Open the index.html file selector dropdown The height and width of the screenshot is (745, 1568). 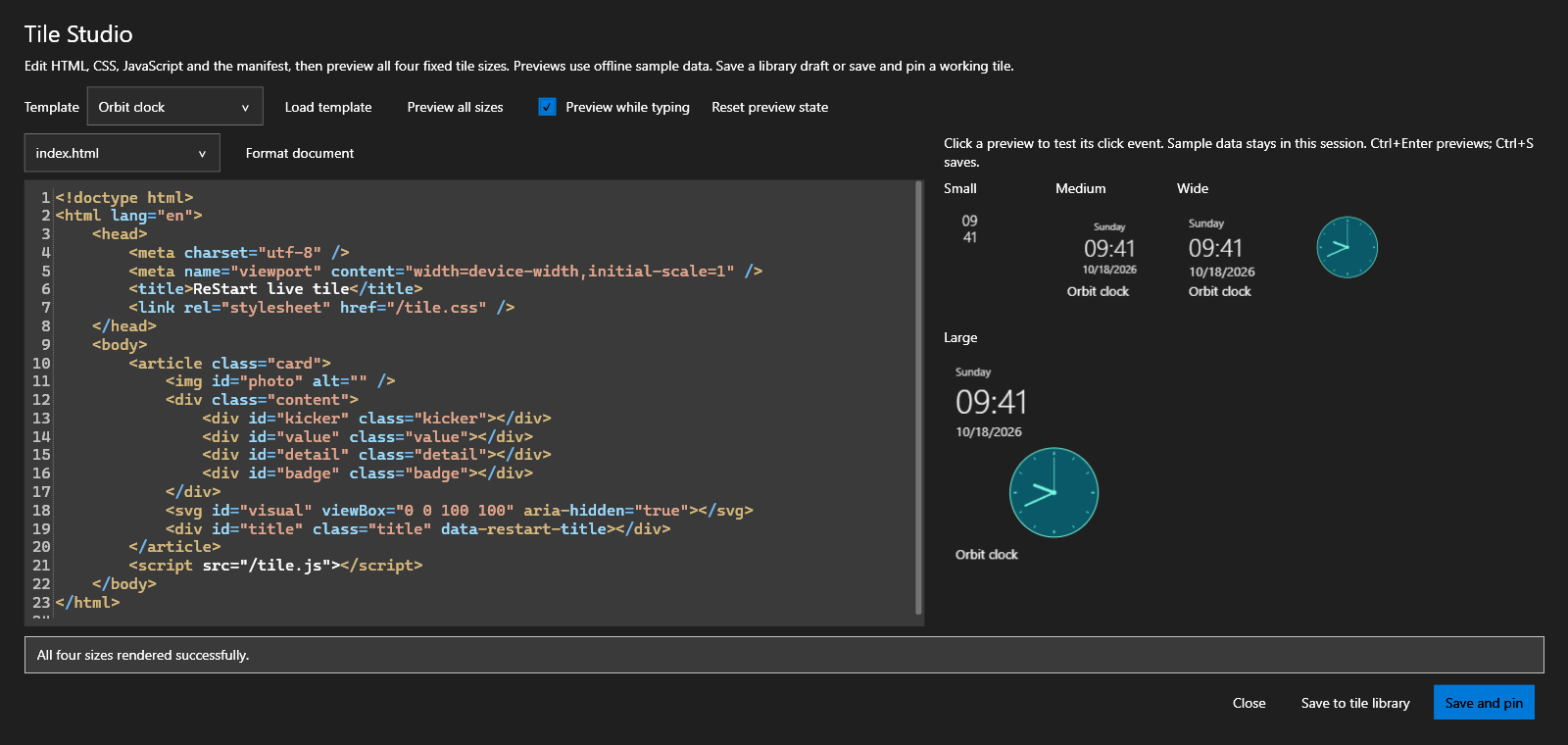click(x=122, y=153)
